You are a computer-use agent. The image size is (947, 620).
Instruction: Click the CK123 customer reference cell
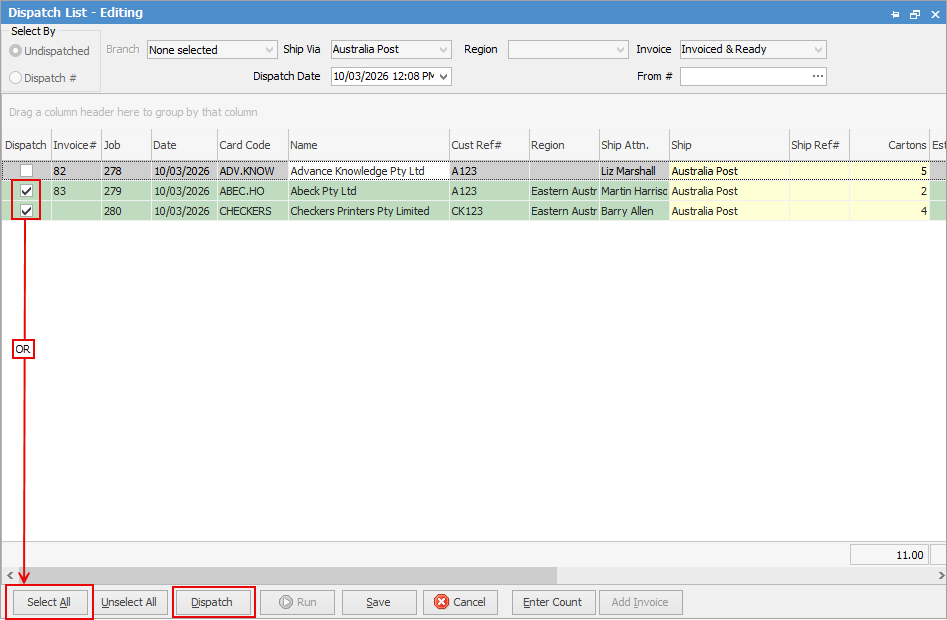[489, 211]
